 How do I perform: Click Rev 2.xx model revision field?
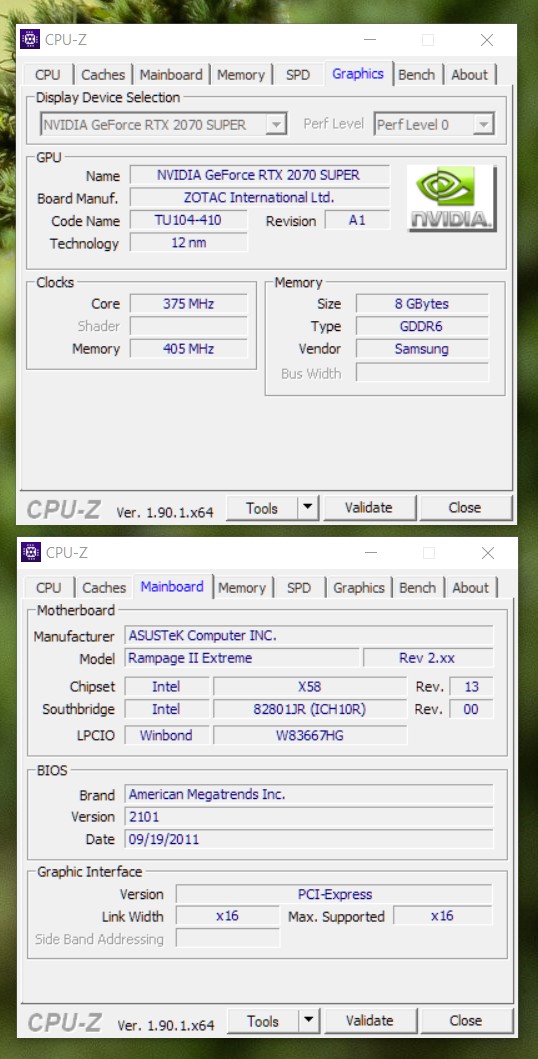click(x=429, y=658)
